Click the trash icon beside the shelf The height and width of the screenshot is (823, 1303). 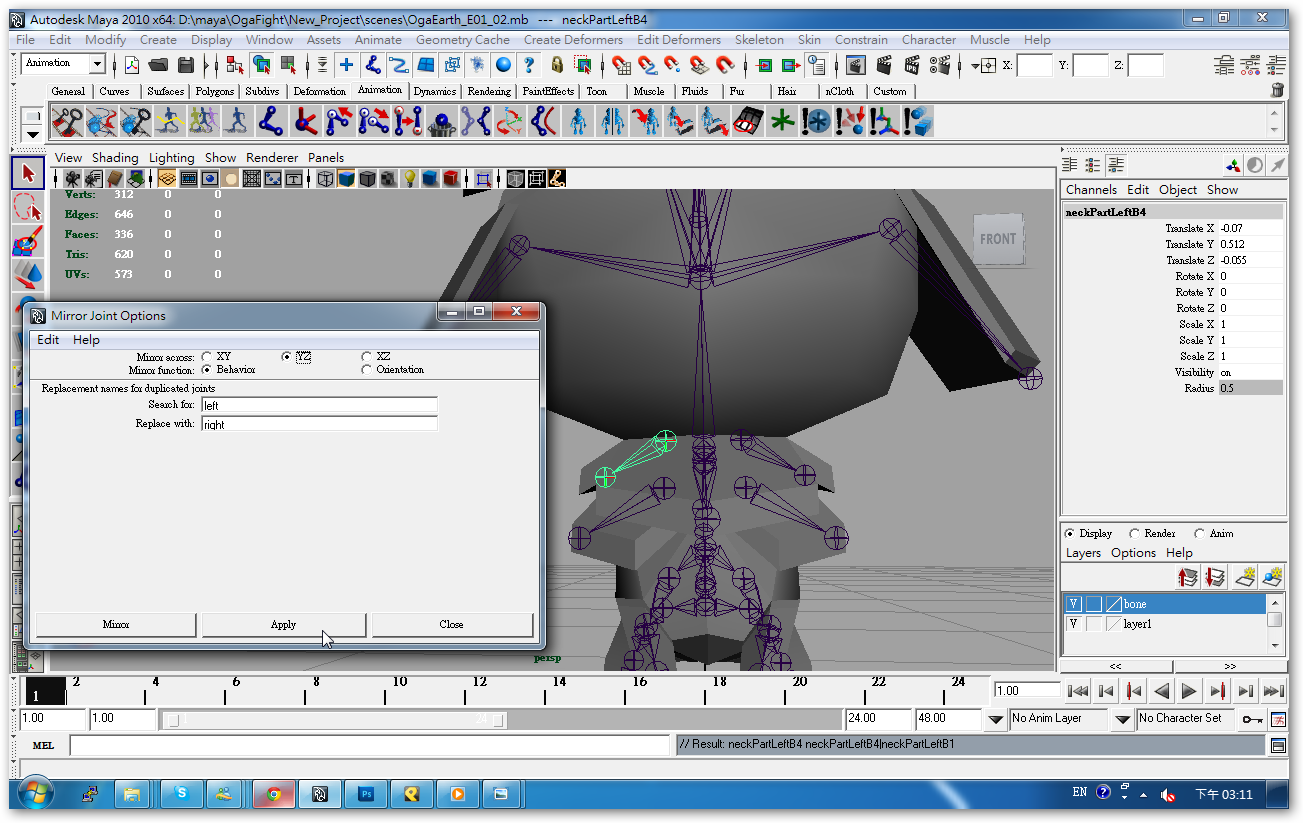pos(1277,90)
